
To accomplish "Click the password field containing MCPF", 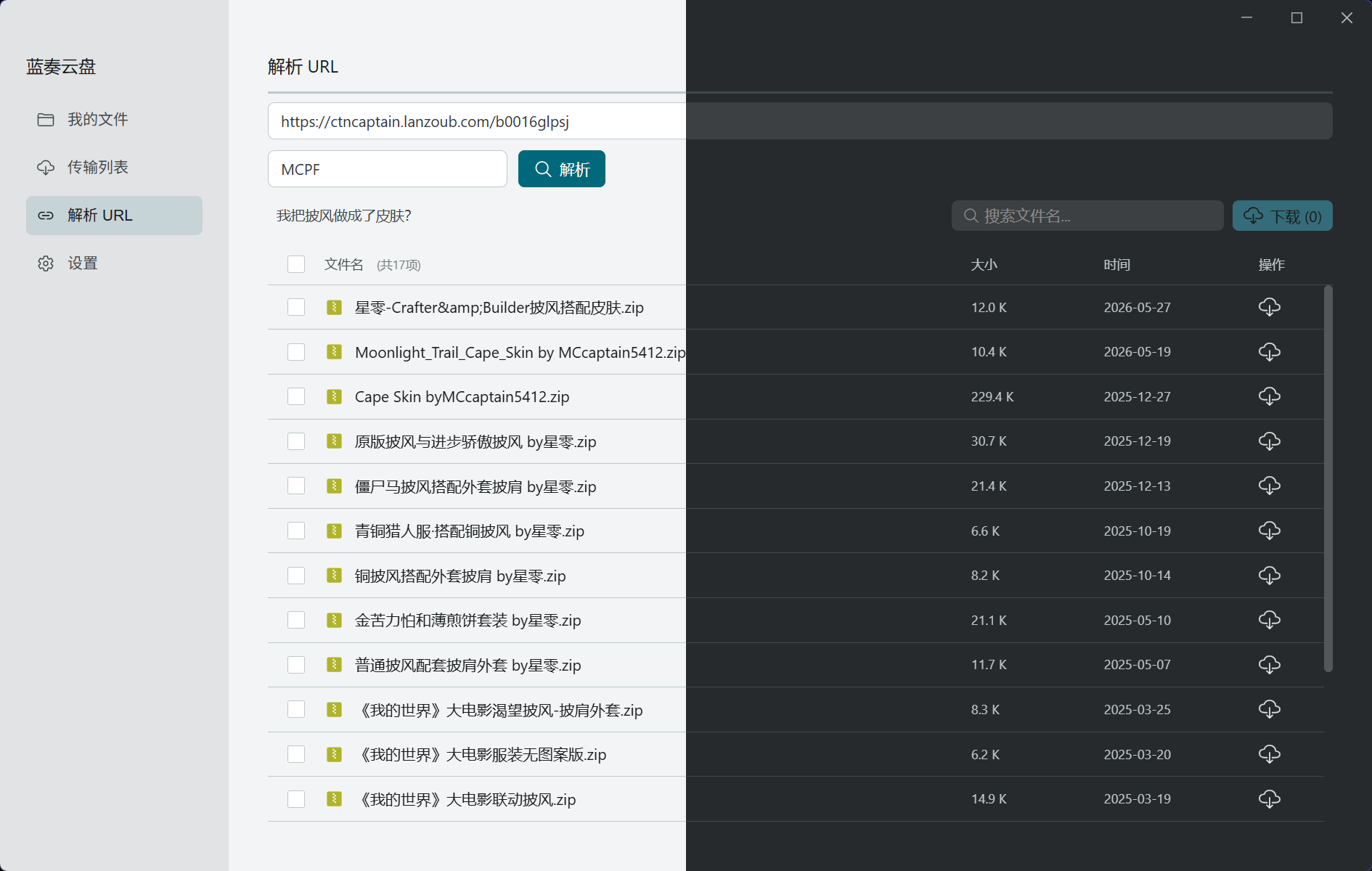I will click(388, 169).
